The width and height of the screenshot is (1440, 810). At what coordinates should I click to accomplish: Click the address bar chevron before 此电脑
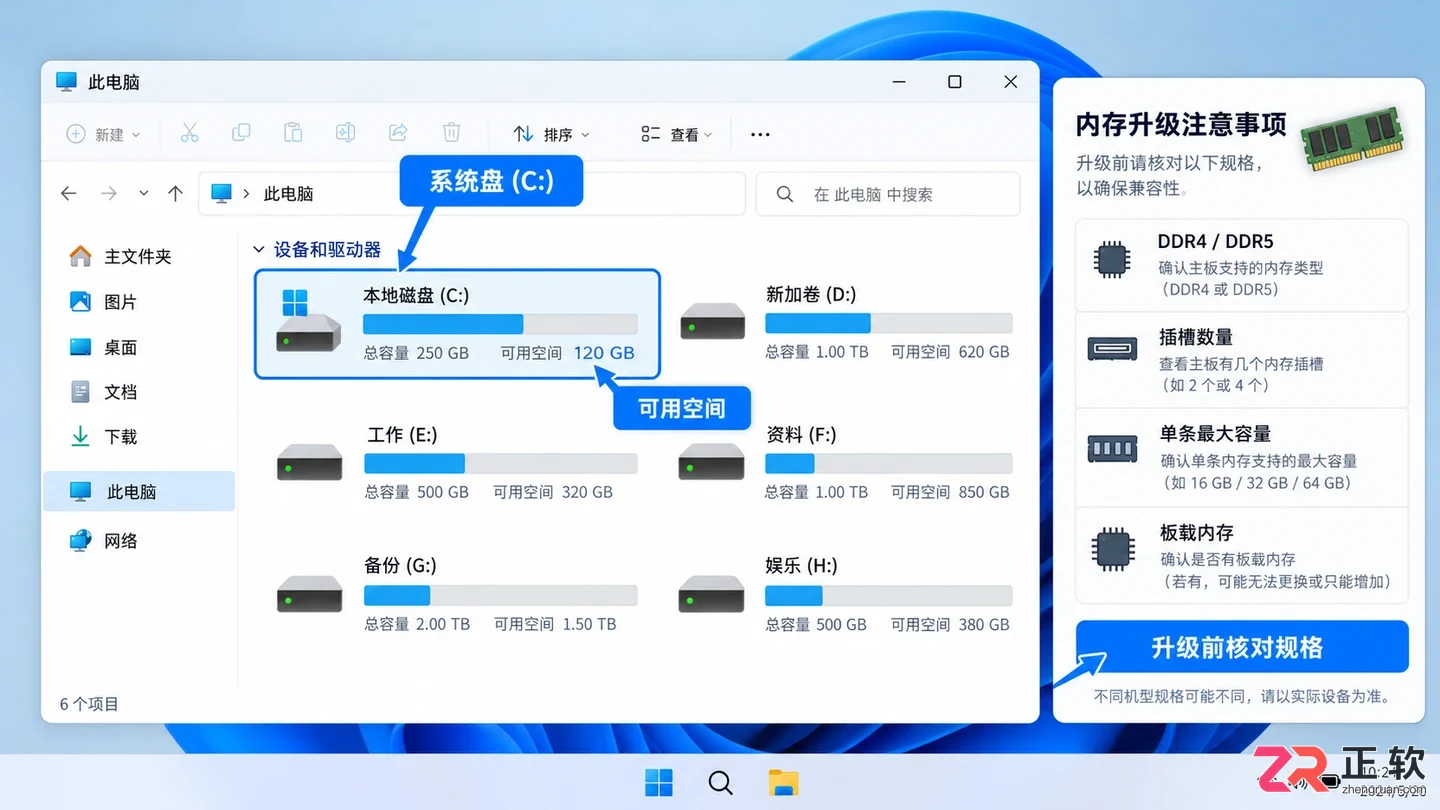[x=246, y=194]
